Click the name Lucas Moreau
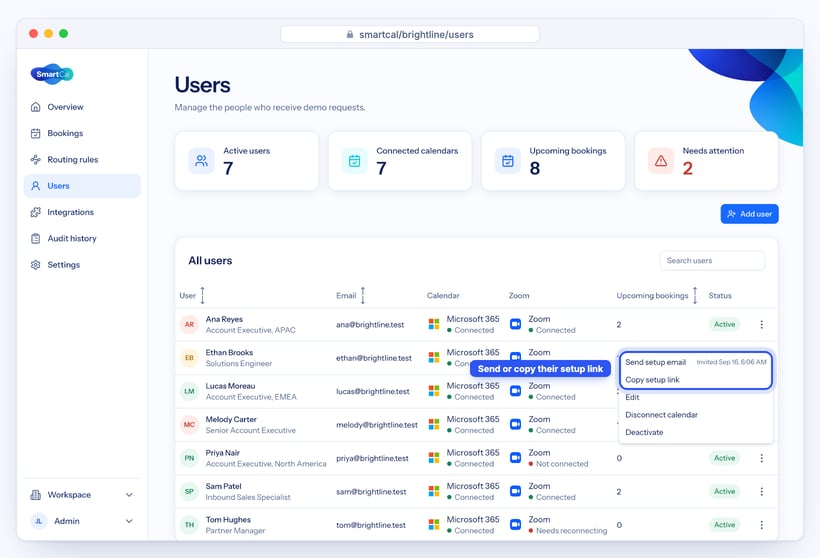Image resolution: width=820 pixels, height=558 pixels. 230,386
